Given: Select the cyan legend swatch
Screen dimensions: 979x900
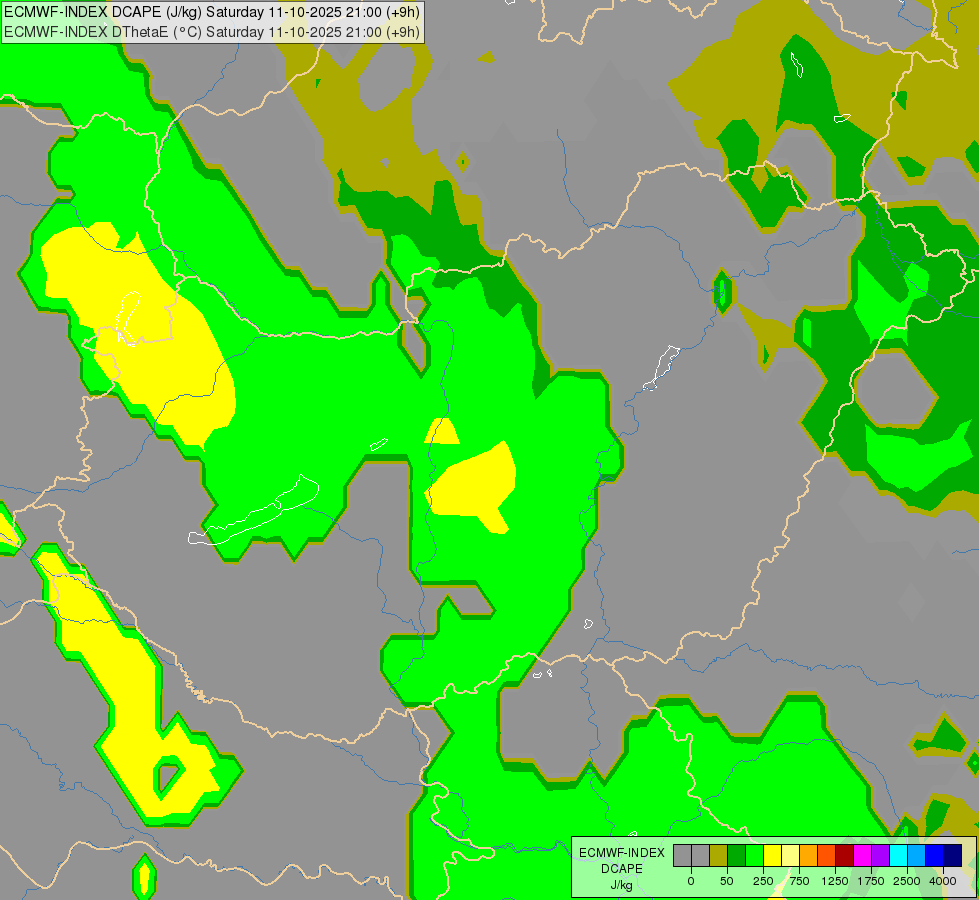Looking at the screenshot, I should pyautogui.click(x=898, y=855).
